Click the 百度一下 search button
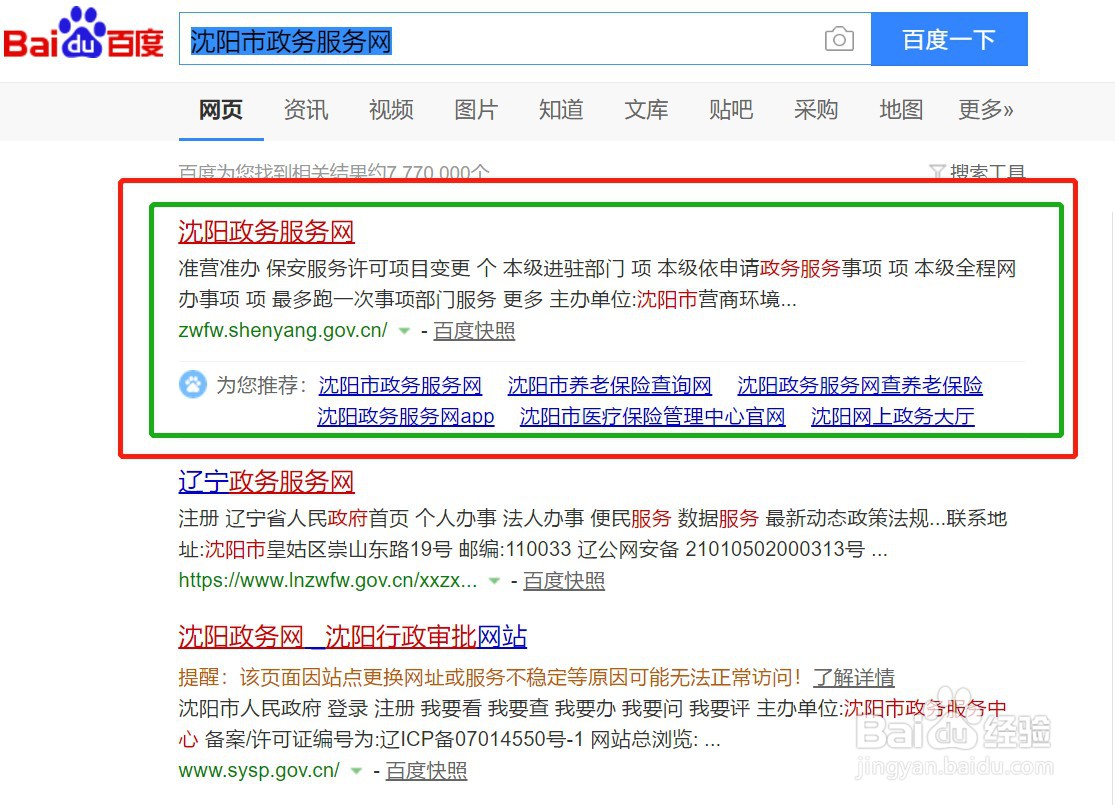 pyautogui.click(x=949, y=39)
